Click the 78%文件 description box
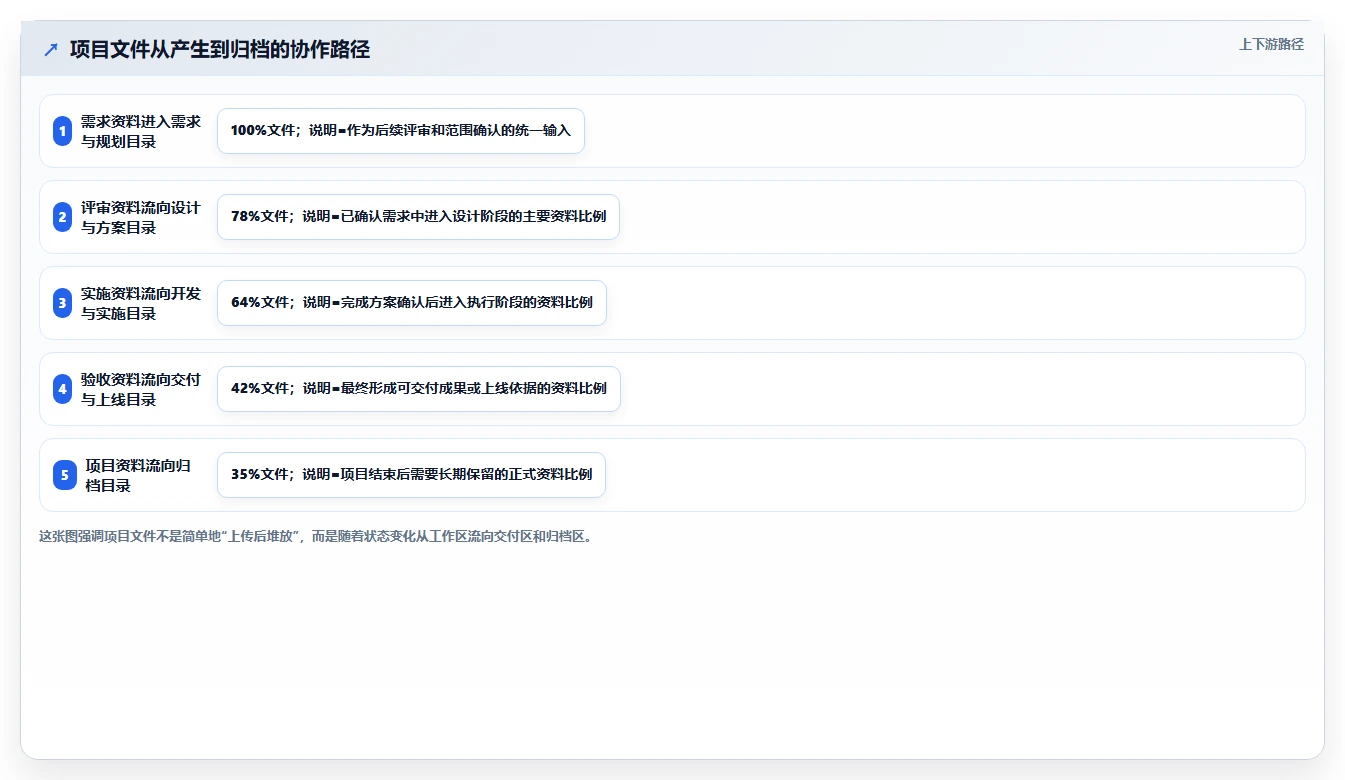Viewport: 1345px width, 780px height. pyautogui.click(x=419, y=217)
